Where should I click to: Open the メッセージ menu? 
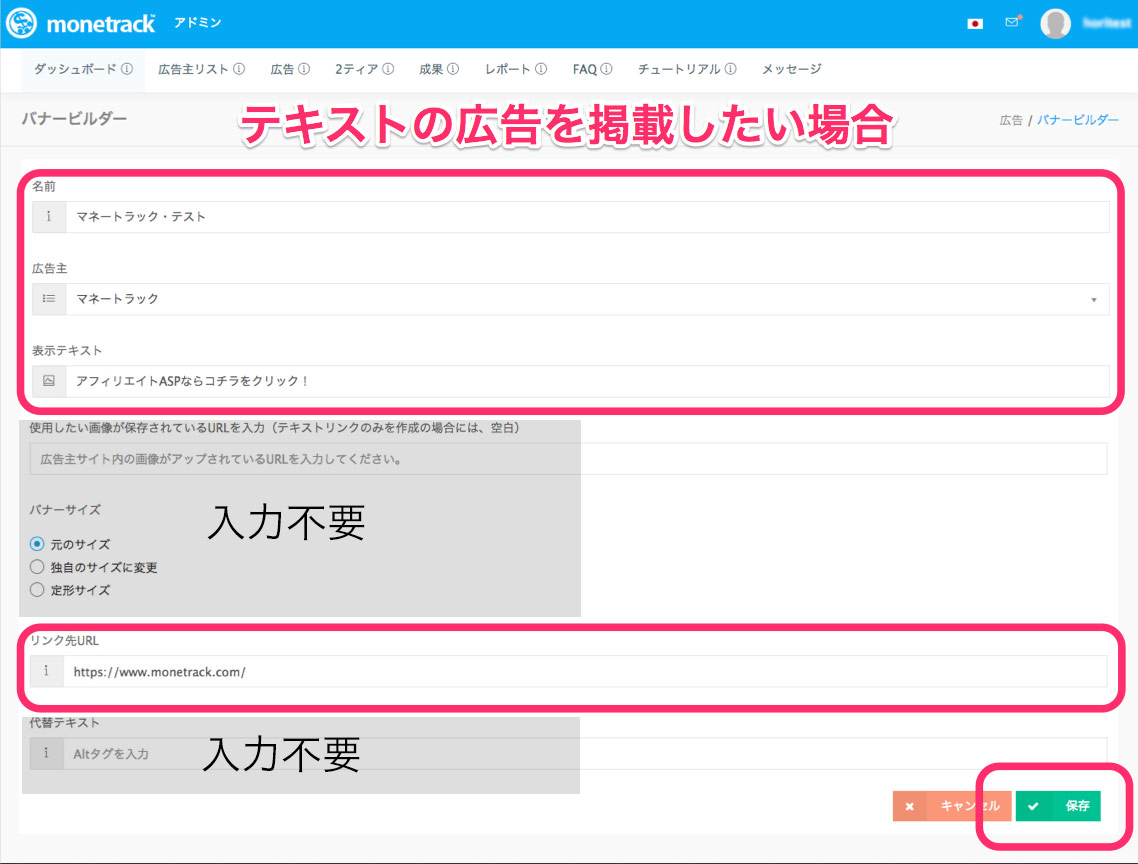791,69
